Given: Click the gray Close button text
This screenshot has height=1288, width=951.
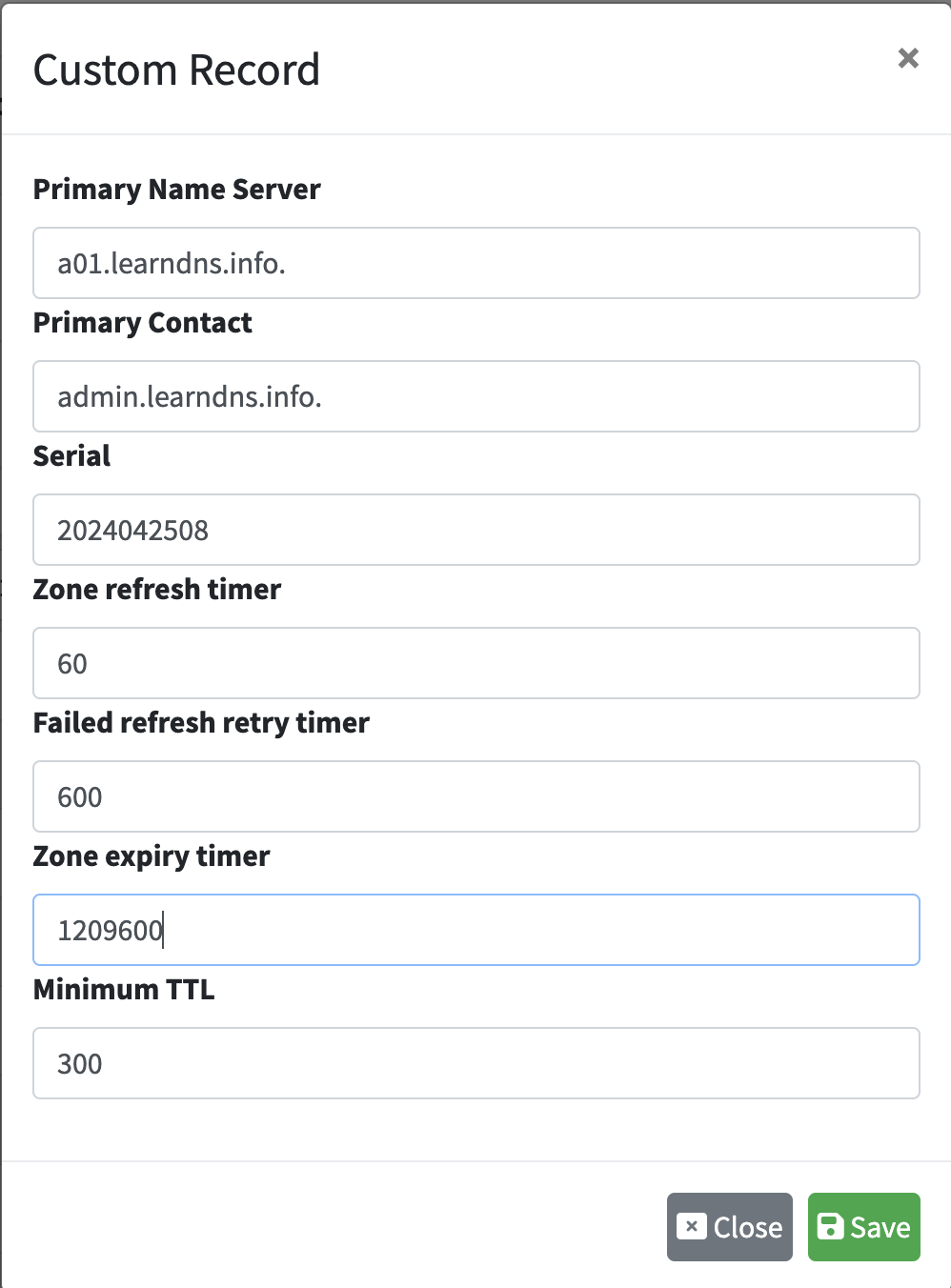Looking at the screenshot, I should 748,1227.
